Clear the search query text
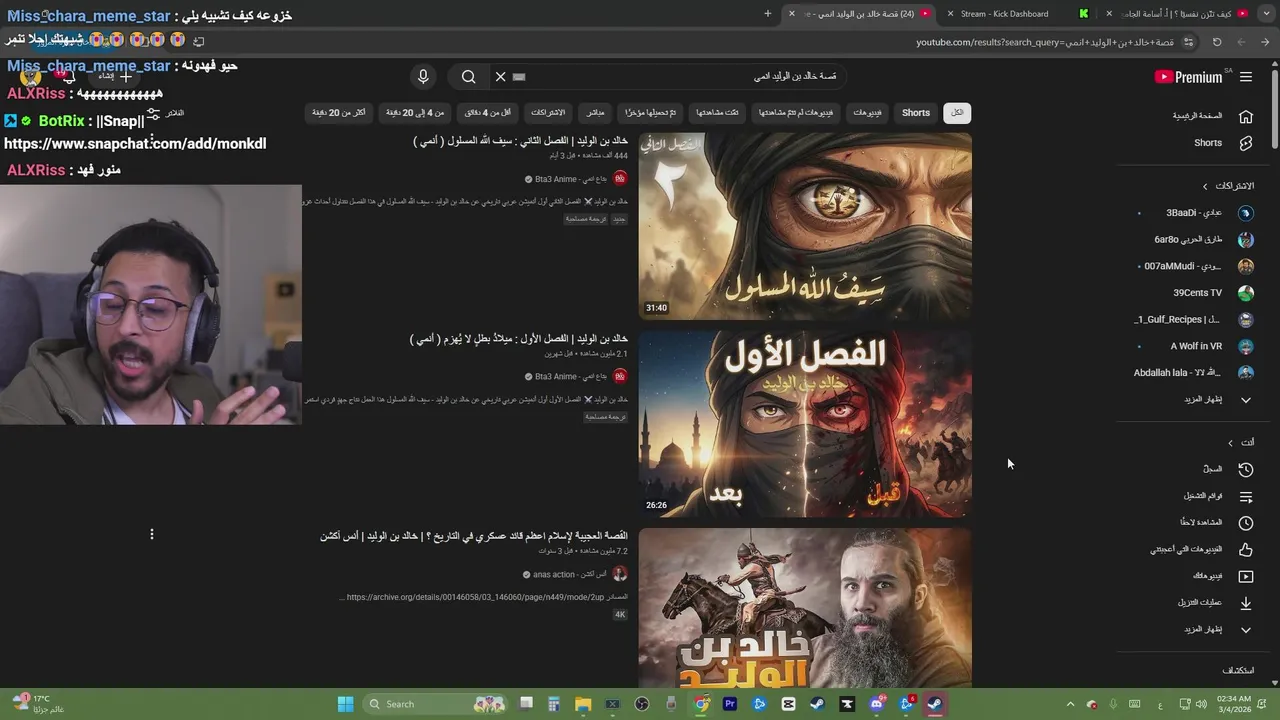 pos(501,77)
